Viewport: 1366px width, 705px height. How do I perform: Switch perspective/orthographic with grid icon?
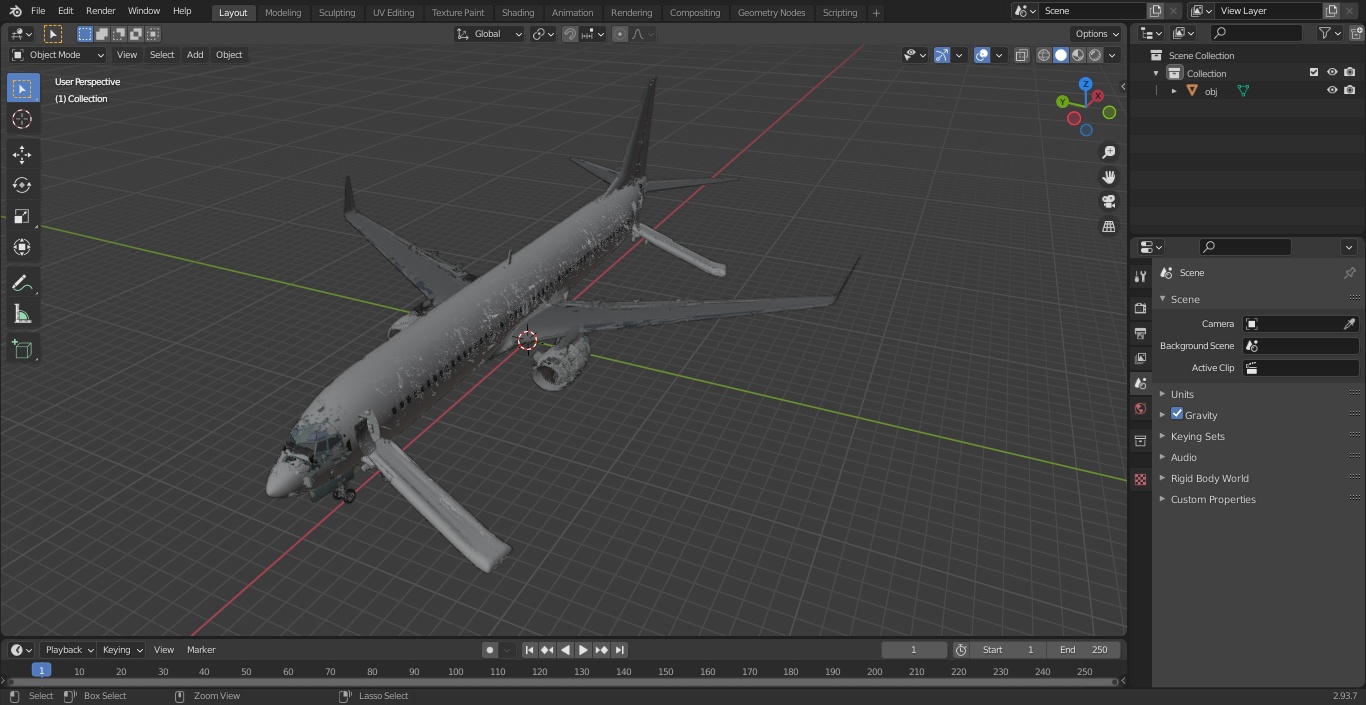[x=1108, y=227]
